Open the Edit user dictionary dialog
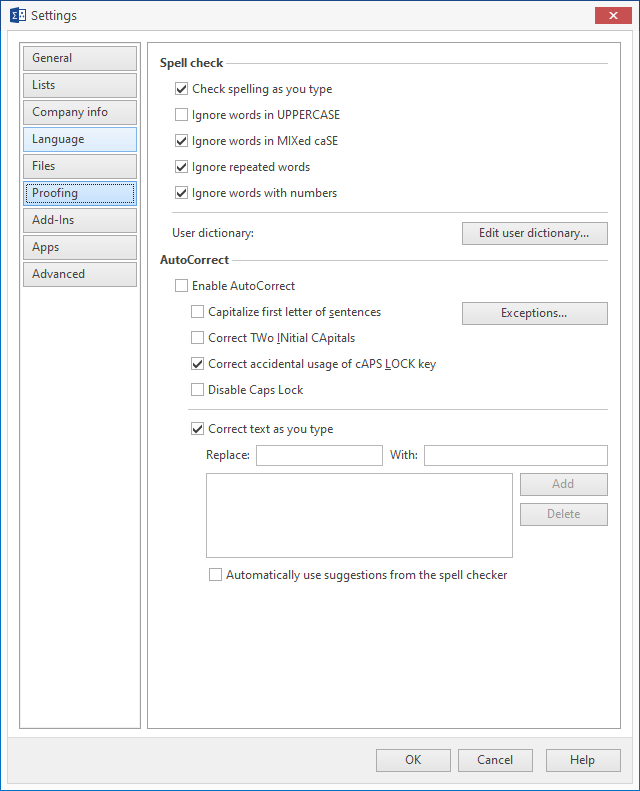The image size is (640, 791). pos(535,234)
